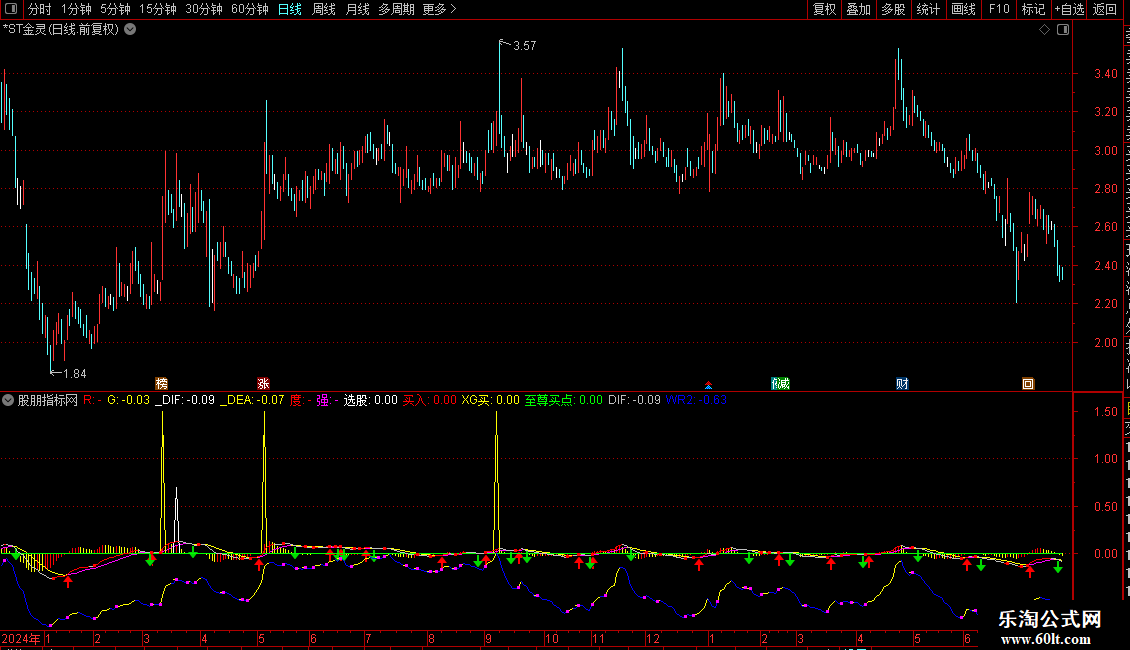Switch to 30分钟 period tab
Viewport: 1130px width, 650px height.
(204, 9)
